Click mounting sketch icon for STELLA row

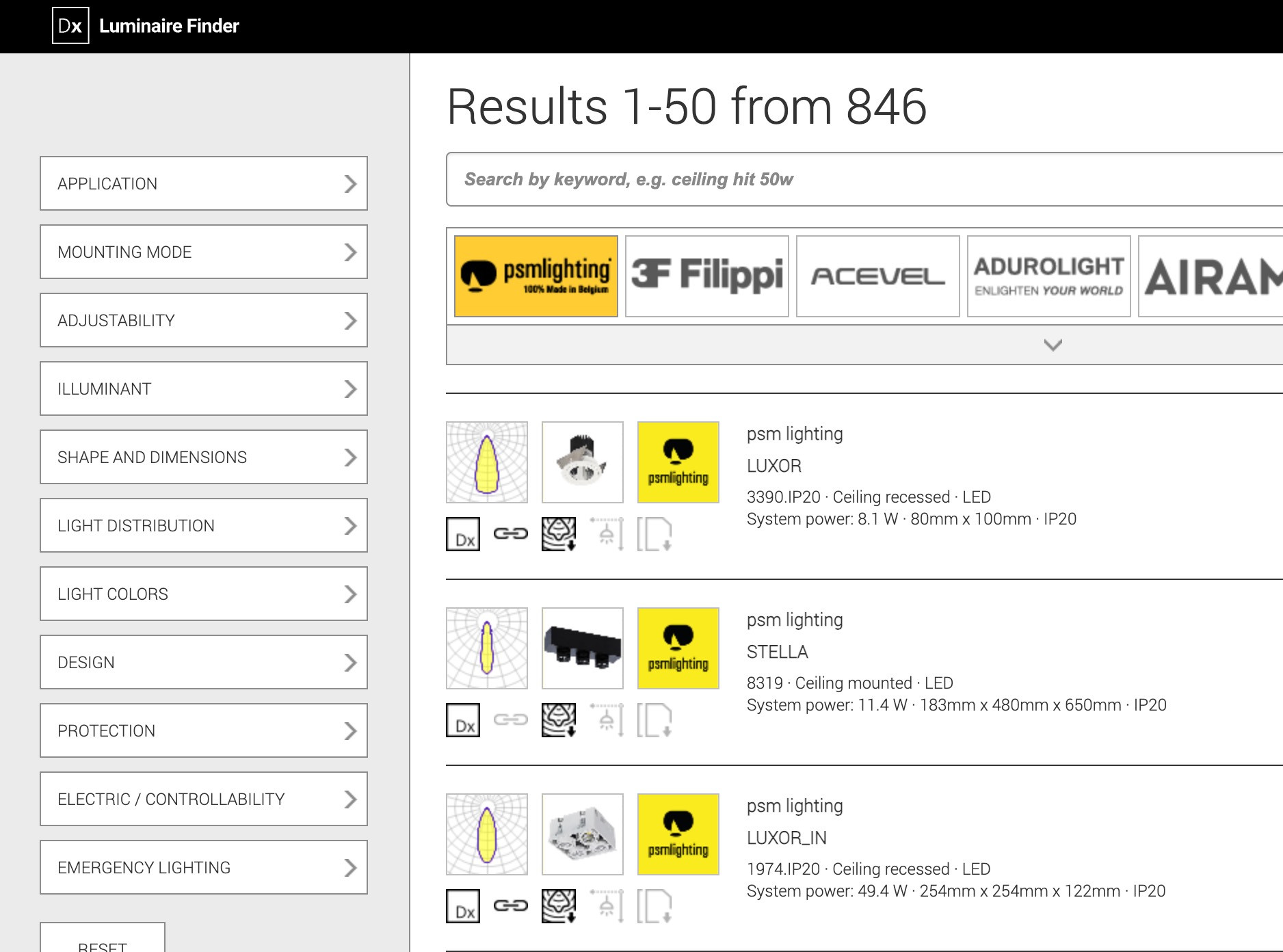(607, 720)
